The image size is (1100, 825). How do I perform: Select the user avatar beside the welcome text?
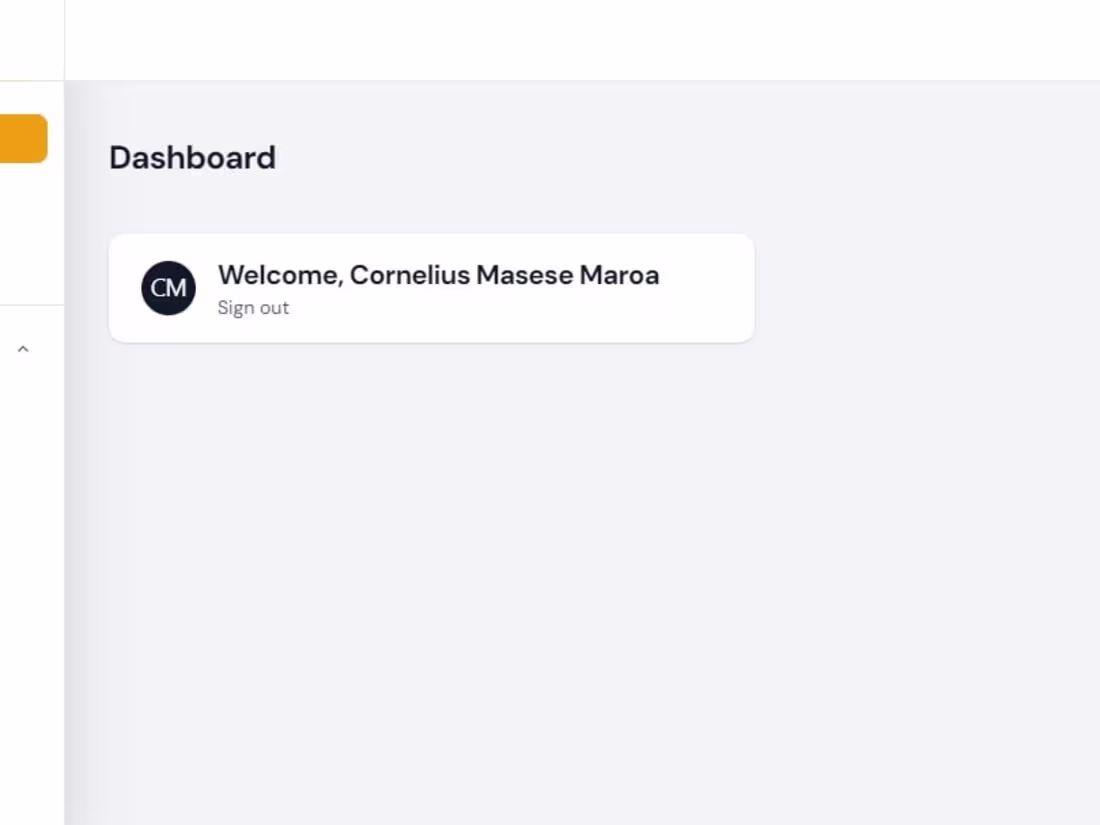[168, 288]
